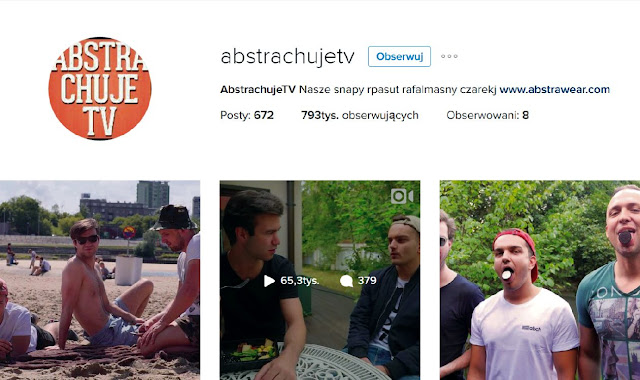This screenshot has height=380, width=640.
Task: Open the video post with two men
Action: (320, 280)
